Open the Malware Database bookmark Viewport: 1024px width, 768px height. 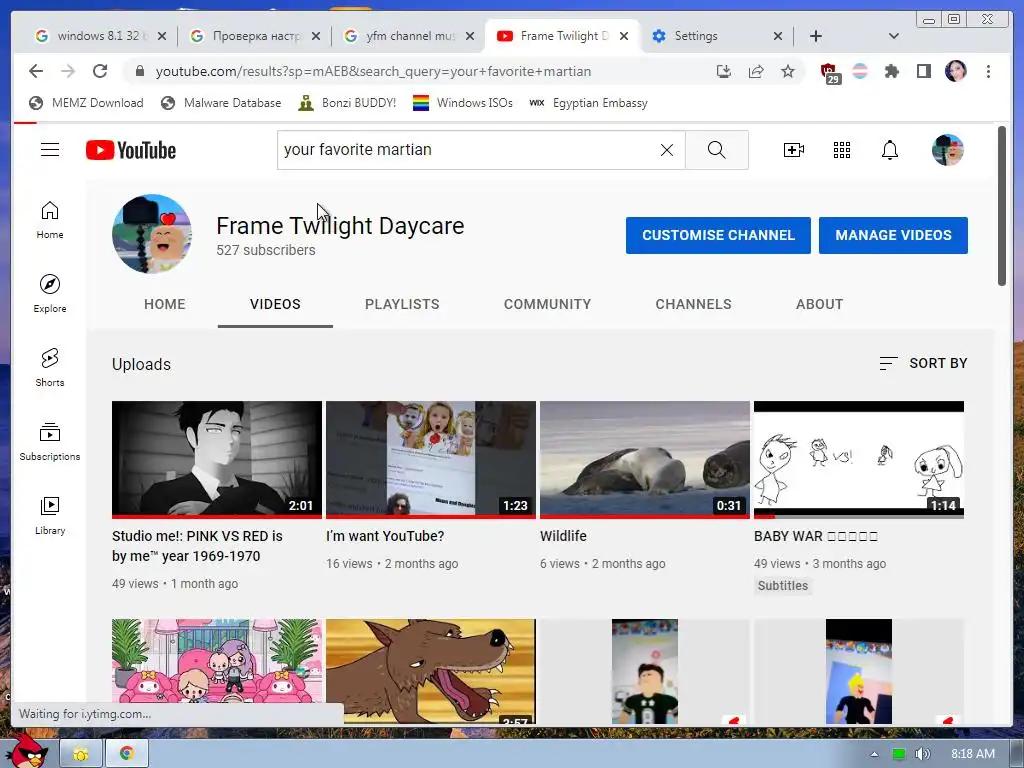pos(221,103)
